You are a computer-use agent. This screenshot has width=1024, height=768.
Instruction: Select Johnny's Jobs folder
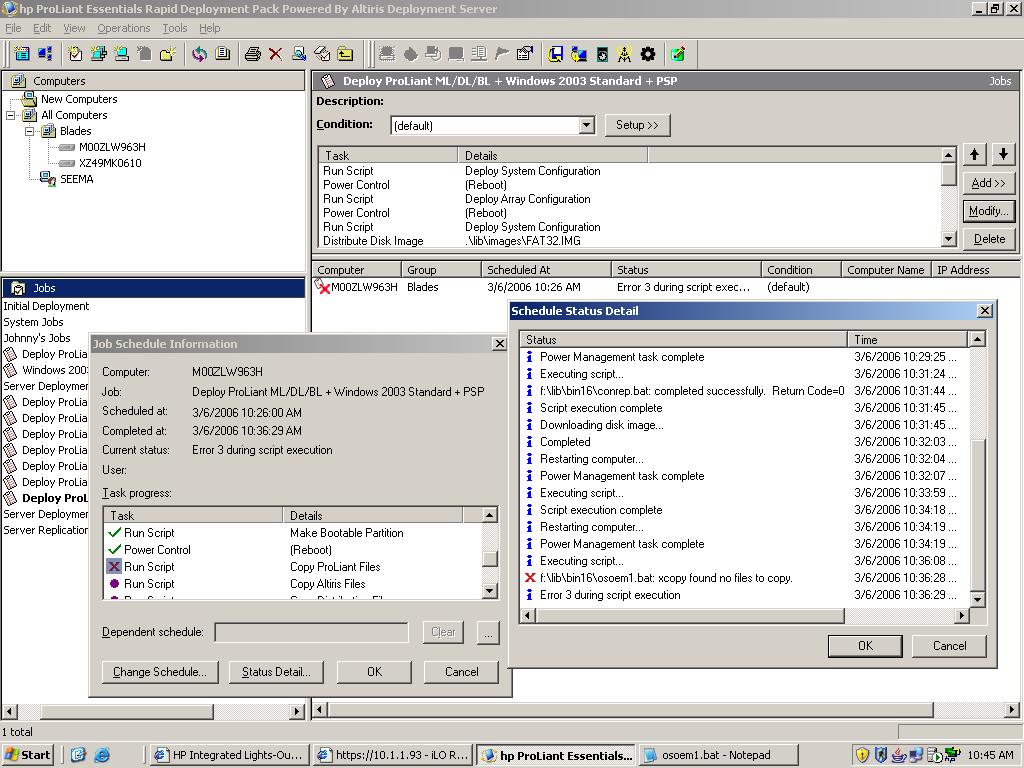point(37,338)
